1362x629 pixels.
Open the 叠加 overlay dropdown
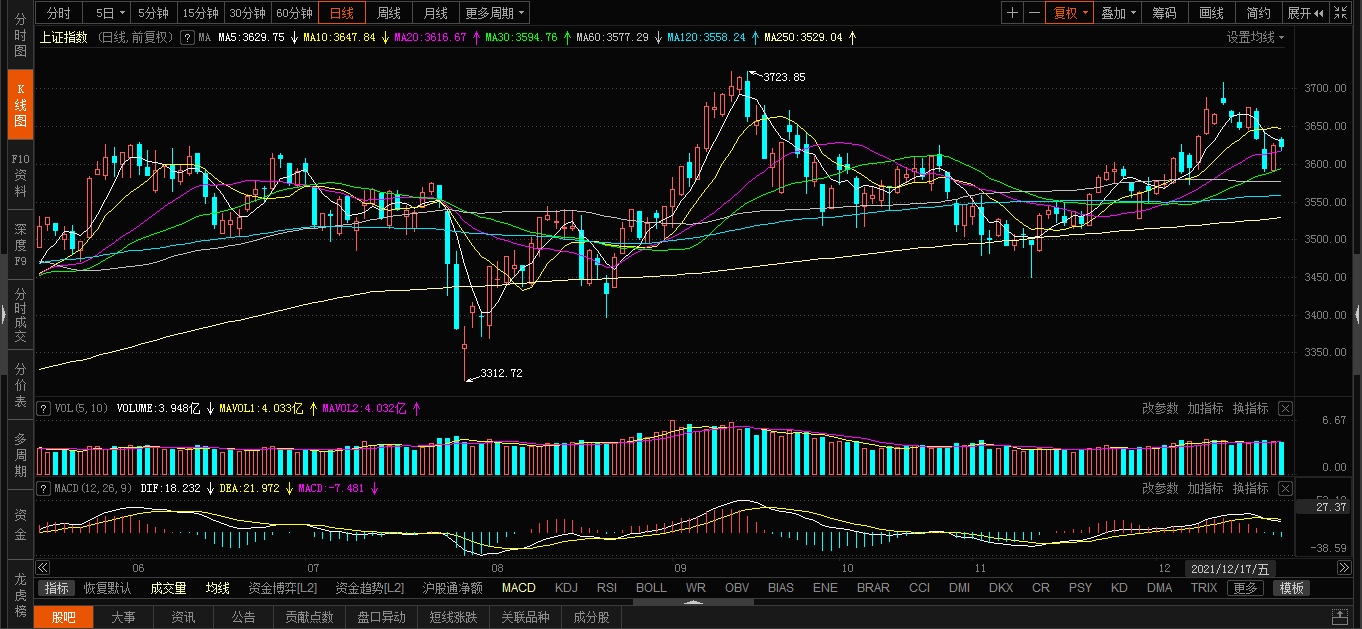click(1117, 13)
